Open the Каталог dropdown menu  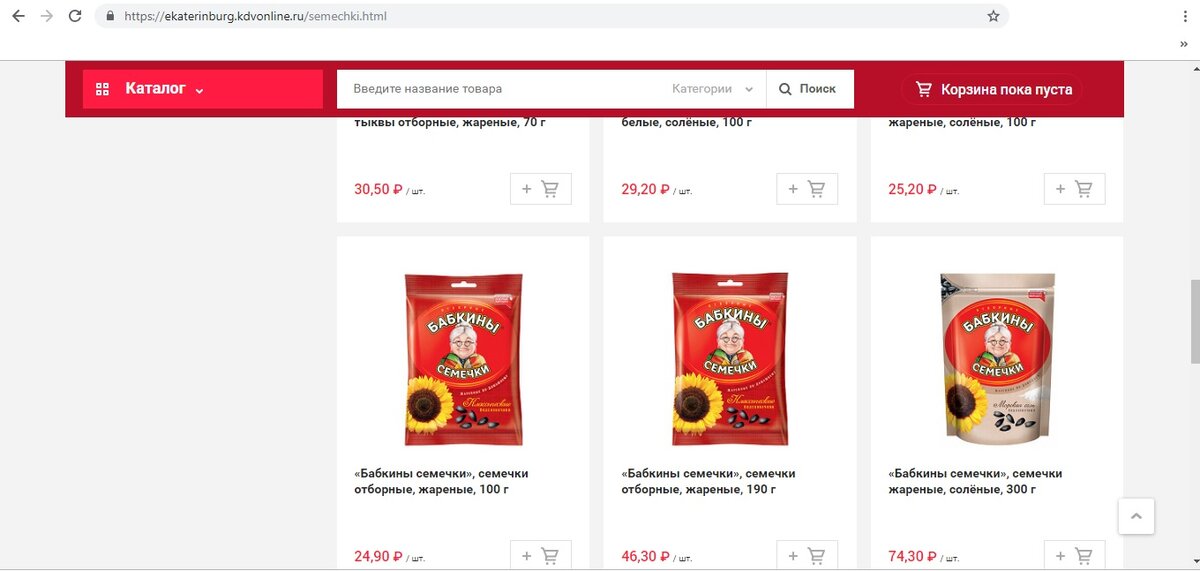(203, 89)
